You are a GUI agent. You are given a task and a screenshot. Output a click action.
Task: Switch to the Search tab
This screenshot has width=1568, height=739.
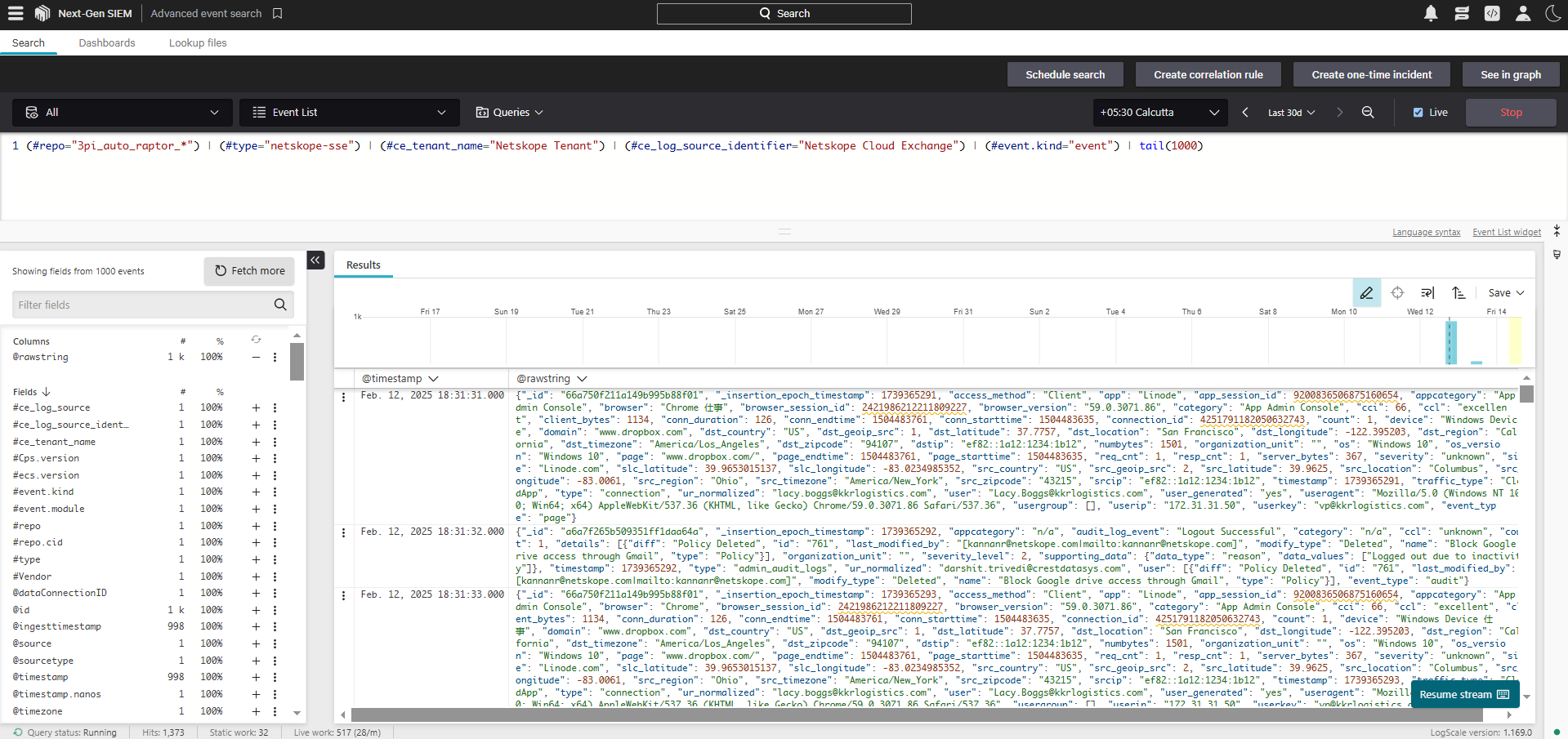[29, 43]
